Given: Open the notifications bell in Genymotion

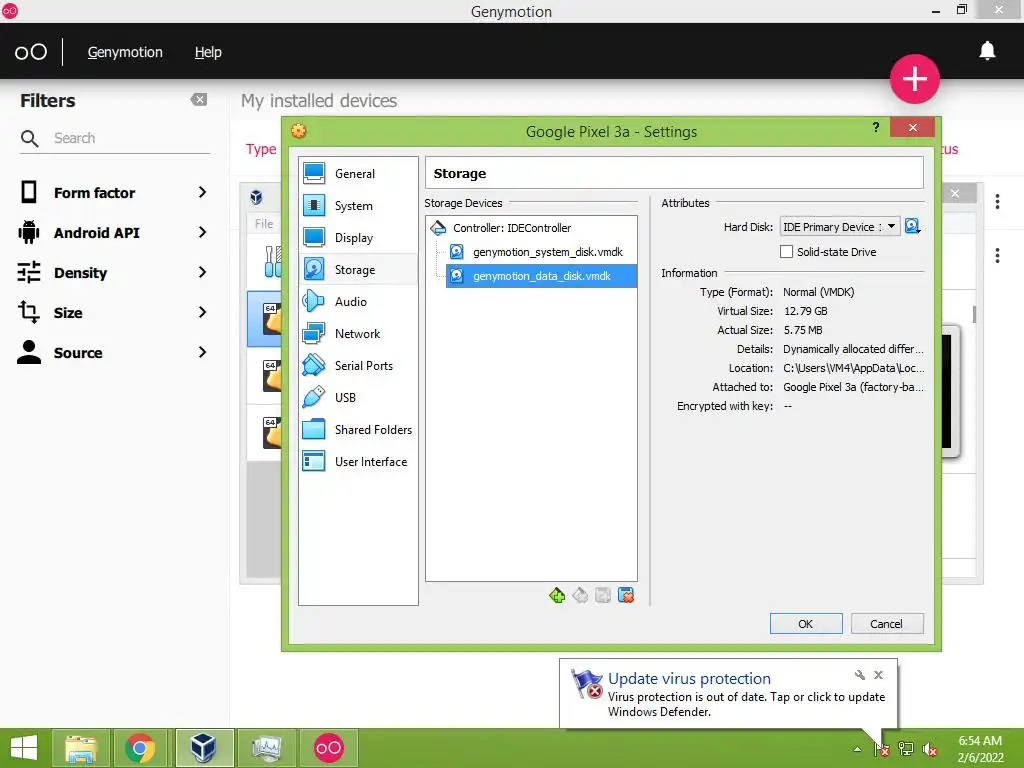Looking at the screenshot, I should 987,51.
